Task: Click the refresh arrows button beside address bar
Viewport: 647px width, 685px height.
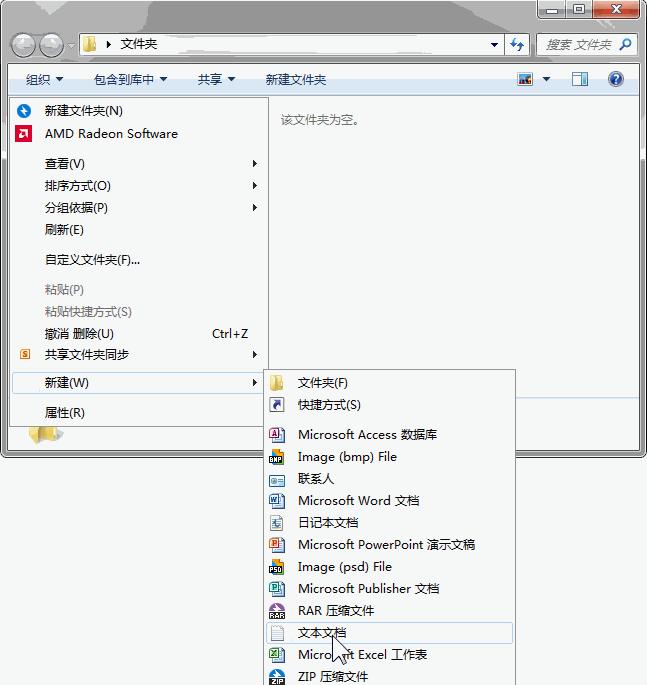Action: [x=517, y=45]
